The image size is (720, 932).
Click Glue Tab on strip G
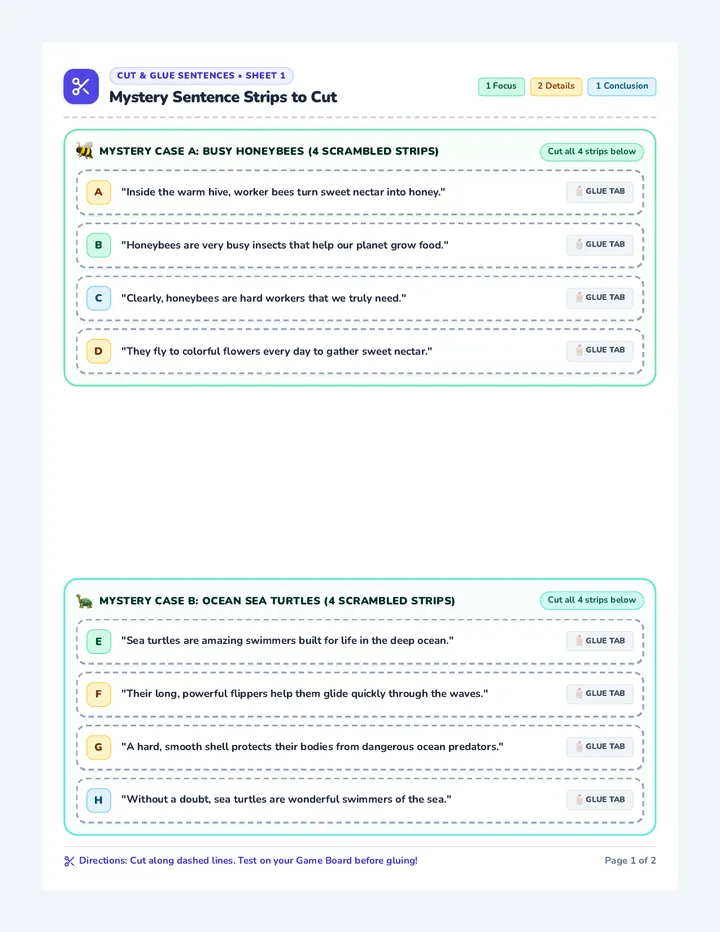point(600,747)
